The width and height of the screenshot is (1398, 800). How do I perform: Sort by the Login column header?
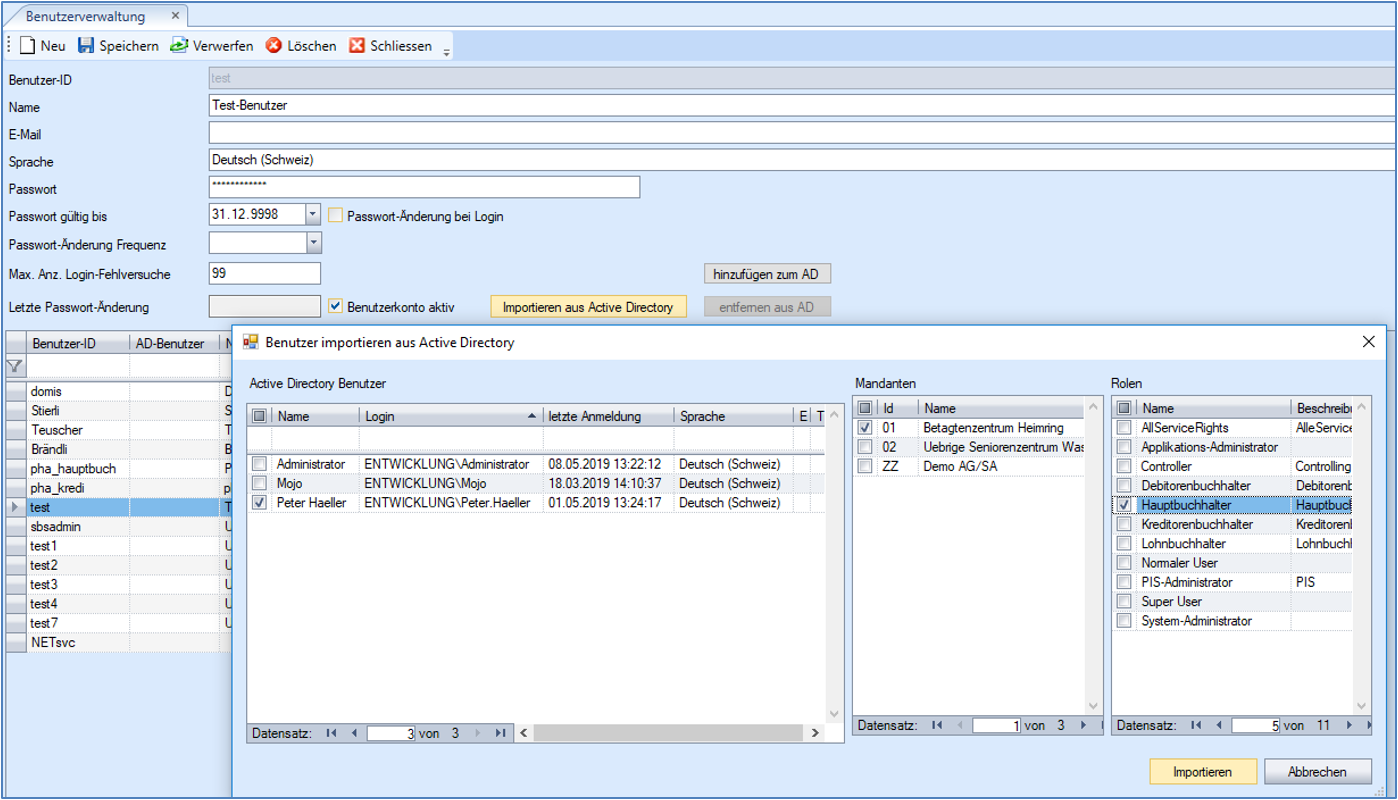click(450, 416)
